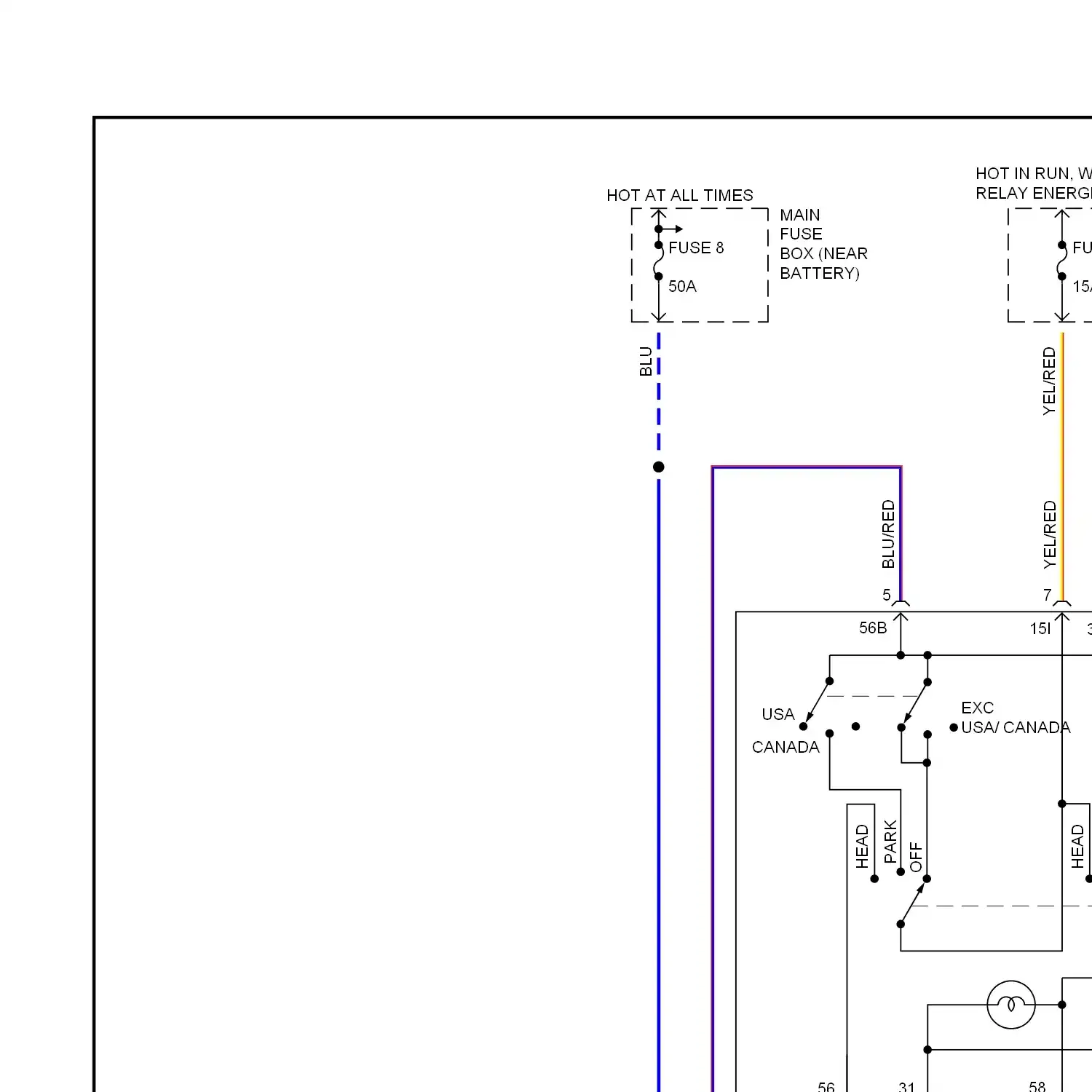
Task: Click terminal "56" at the diagram bottom
Action: coord(826,1086)
